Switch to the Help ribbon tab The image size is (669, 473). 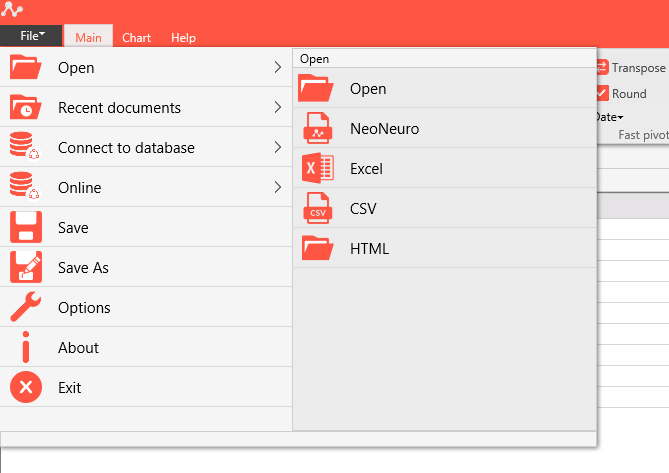[183, 38]
